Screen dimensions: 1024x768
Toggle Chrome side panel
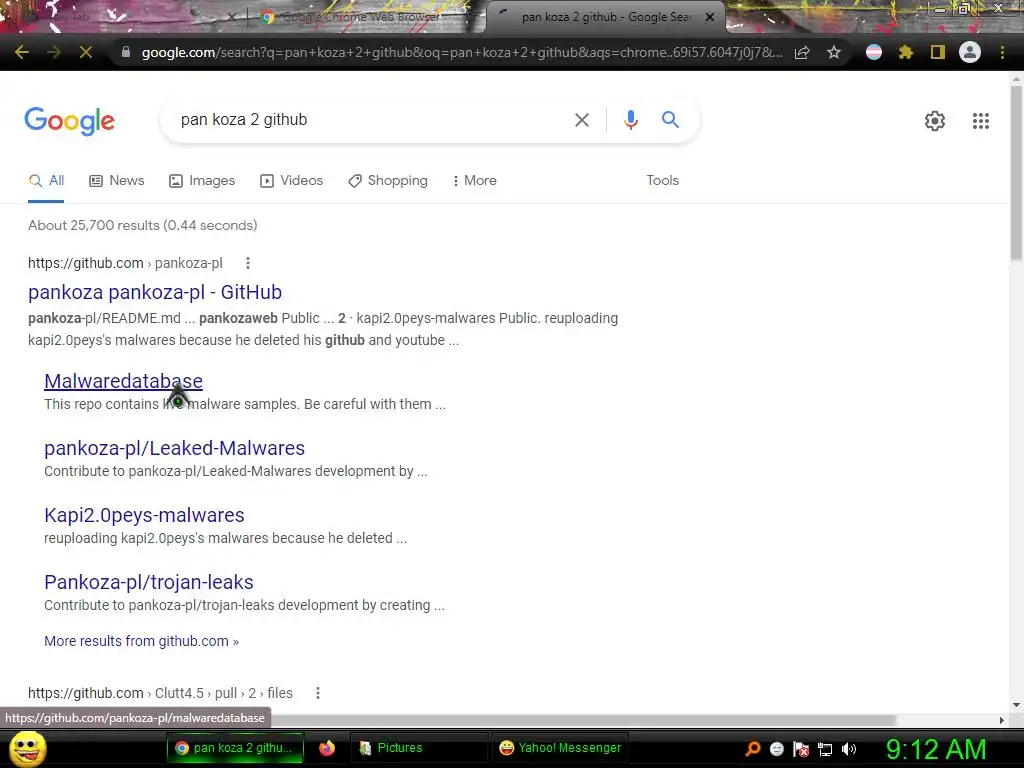pyautogui.click(x=938, y=52)
